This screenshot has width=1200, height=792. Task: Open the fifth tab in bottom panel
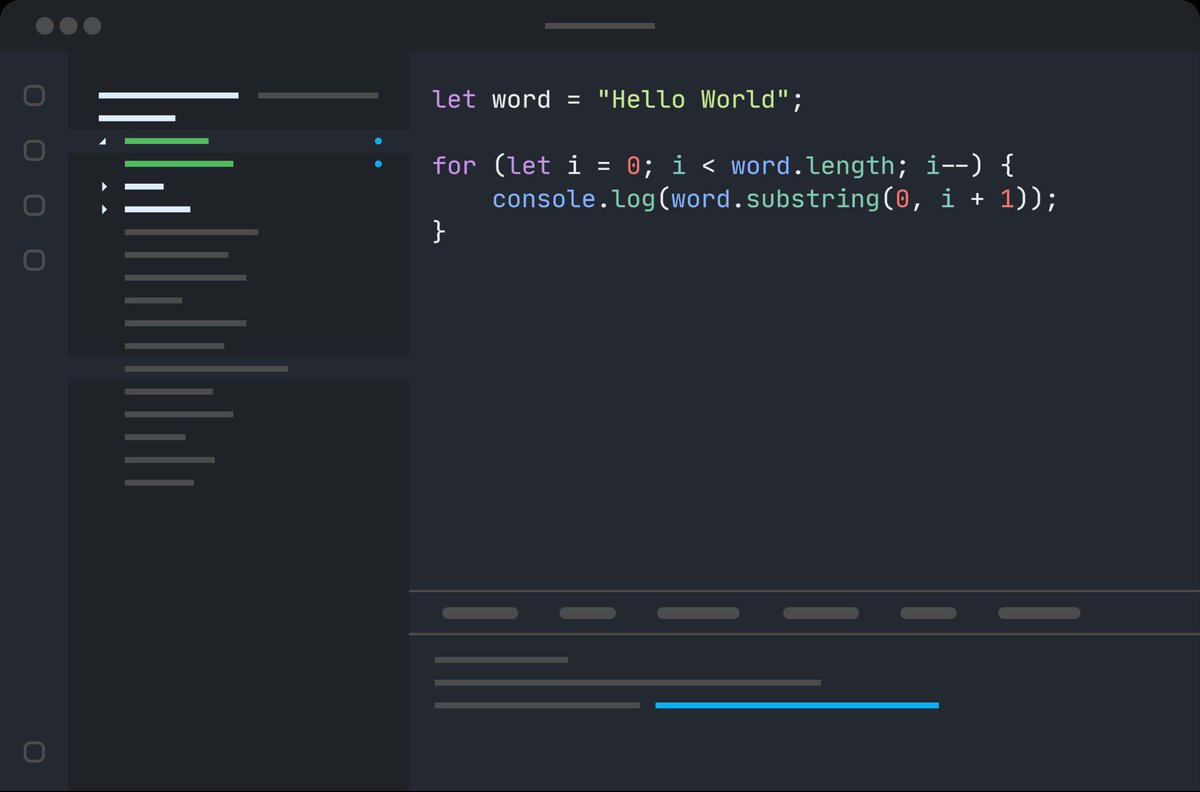point(928,613)
